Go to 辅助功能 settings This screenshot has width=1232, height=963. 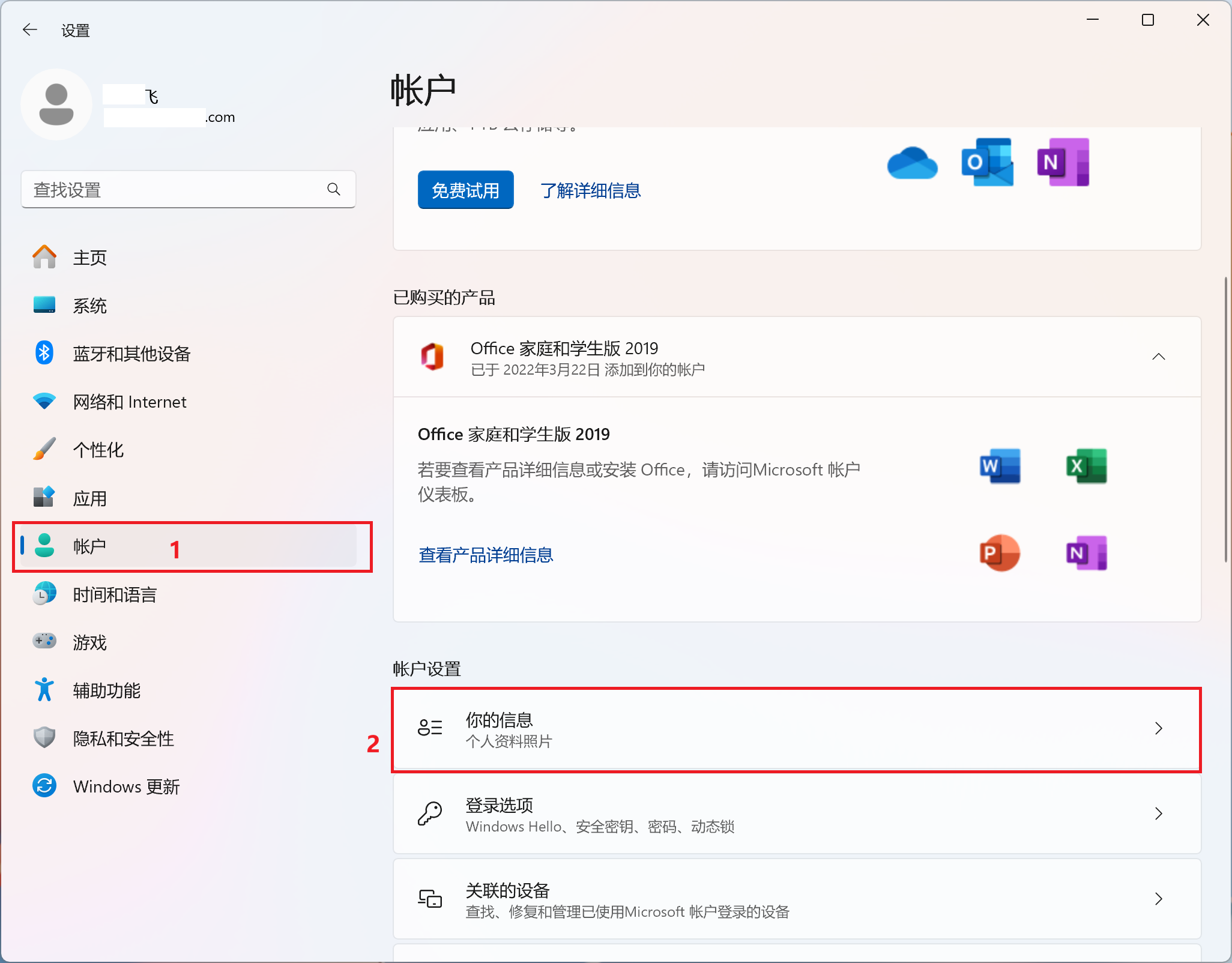coord(189,690)
